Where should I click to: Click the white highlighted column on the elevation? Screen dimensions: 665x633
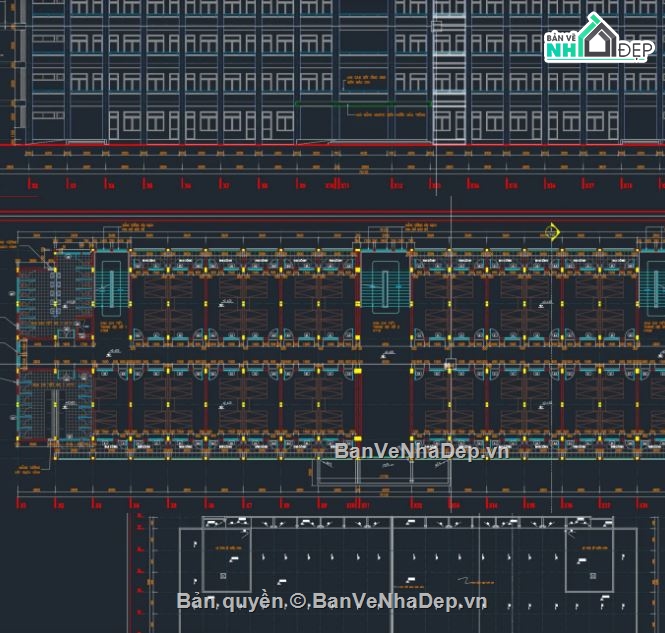[449, 70]
